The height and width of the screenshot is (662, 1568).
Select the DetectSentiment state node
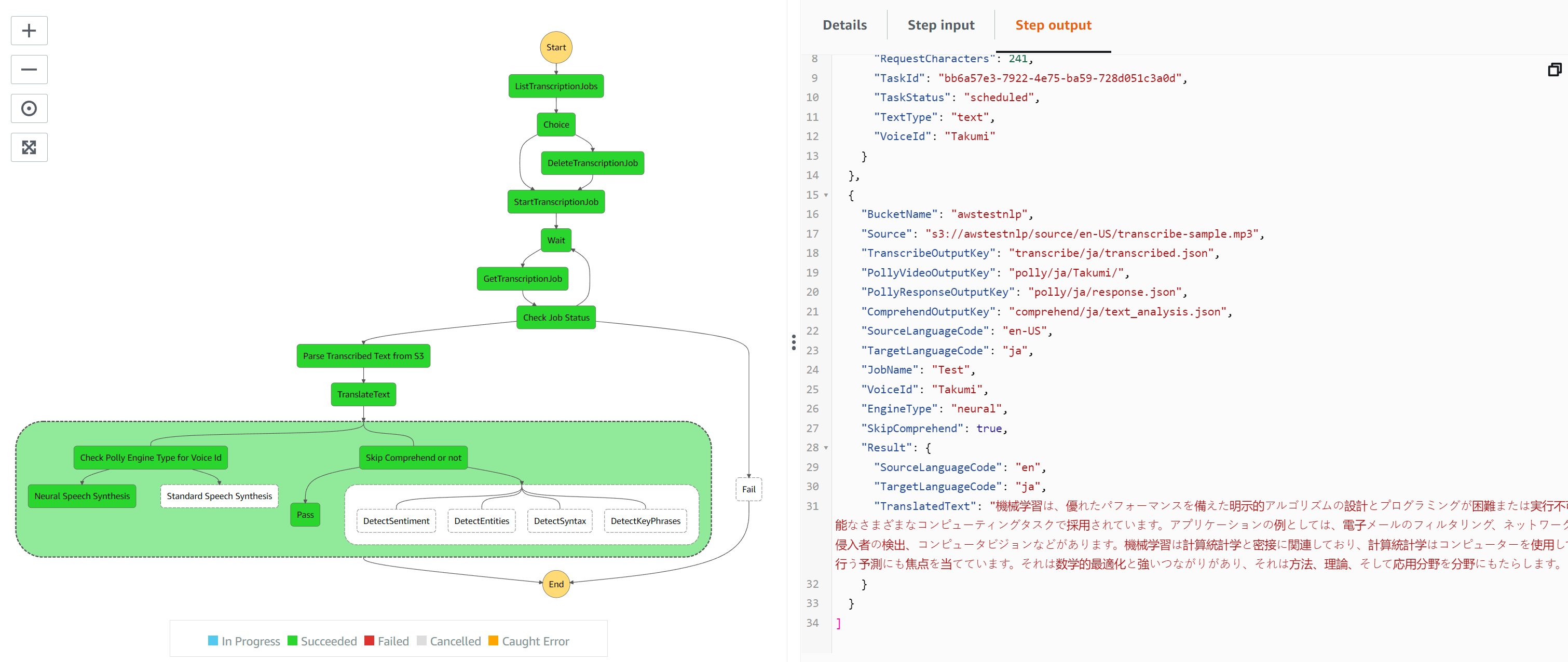pos(396,521)
